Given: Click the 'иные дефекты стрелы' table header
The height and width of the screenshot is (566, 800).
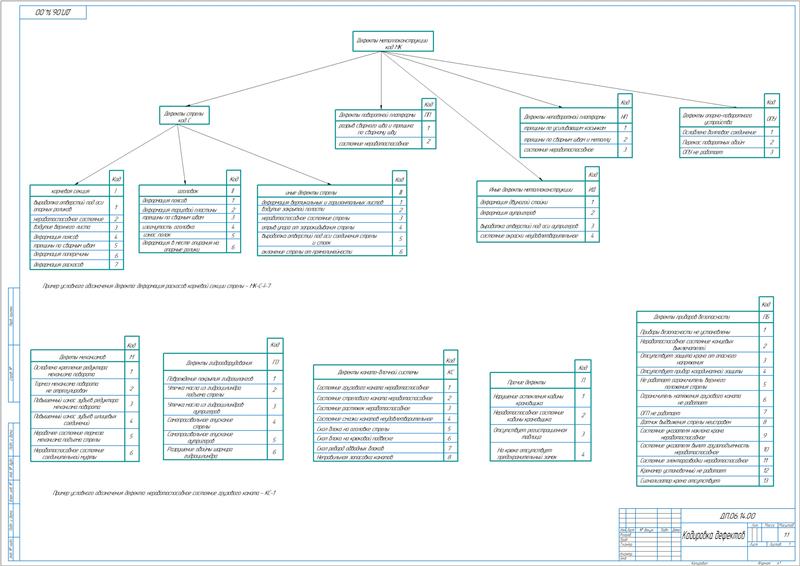Looking at the screenshot, I should pos(325,192).
